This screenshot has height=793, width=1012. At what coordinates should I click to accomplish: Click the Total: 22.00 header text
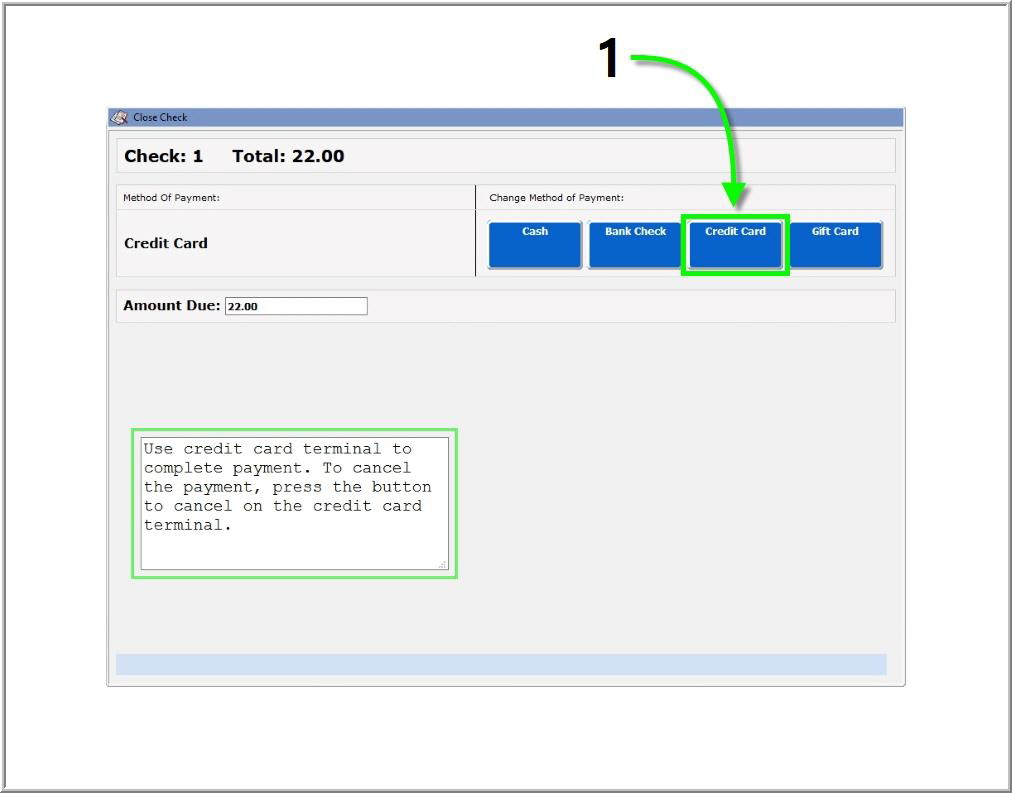tap(288, 156)
